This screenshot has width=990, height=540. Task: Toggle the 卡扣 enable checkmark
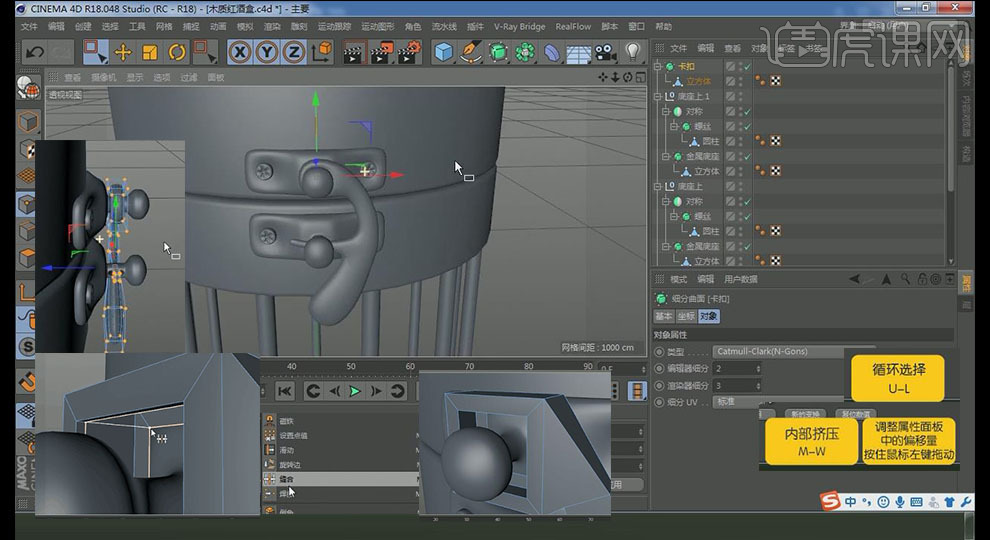pyautogui.click(x=748, y=66)
